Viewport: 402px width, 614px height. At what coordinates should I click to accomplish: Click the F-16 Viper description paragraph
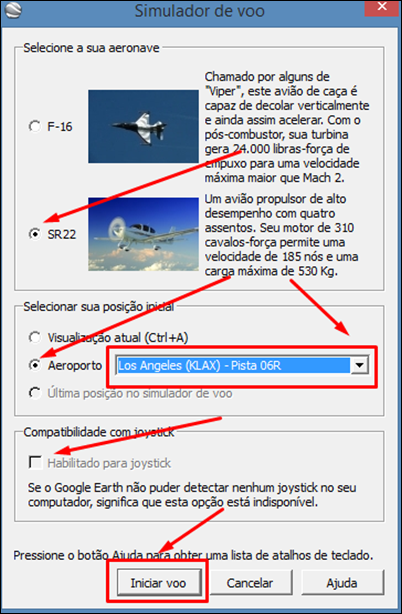pyautogui.click(x=287, y=127)
